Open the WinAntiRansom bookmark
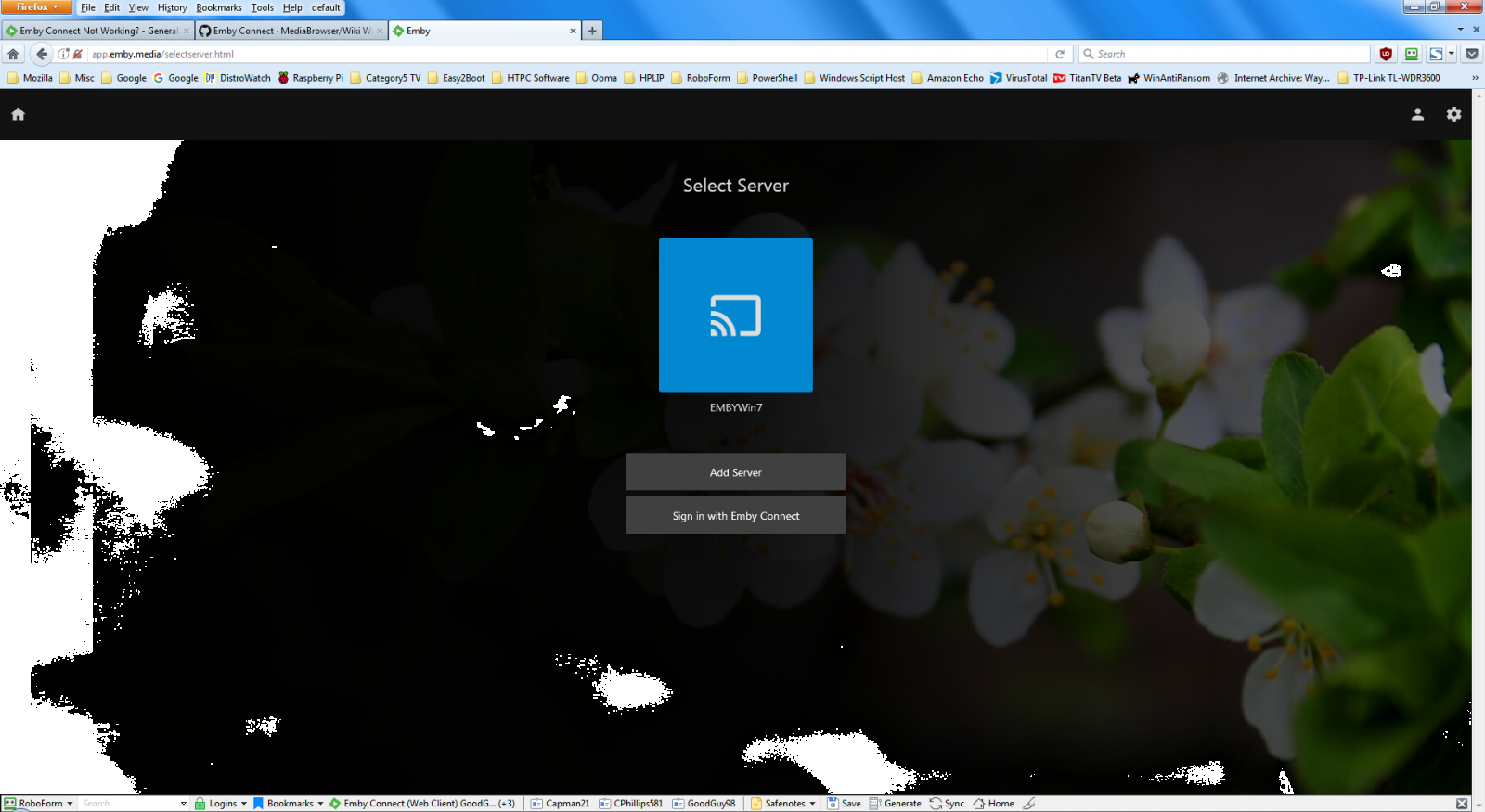This screenshot has height=812, width=1485. (1169, 78)
